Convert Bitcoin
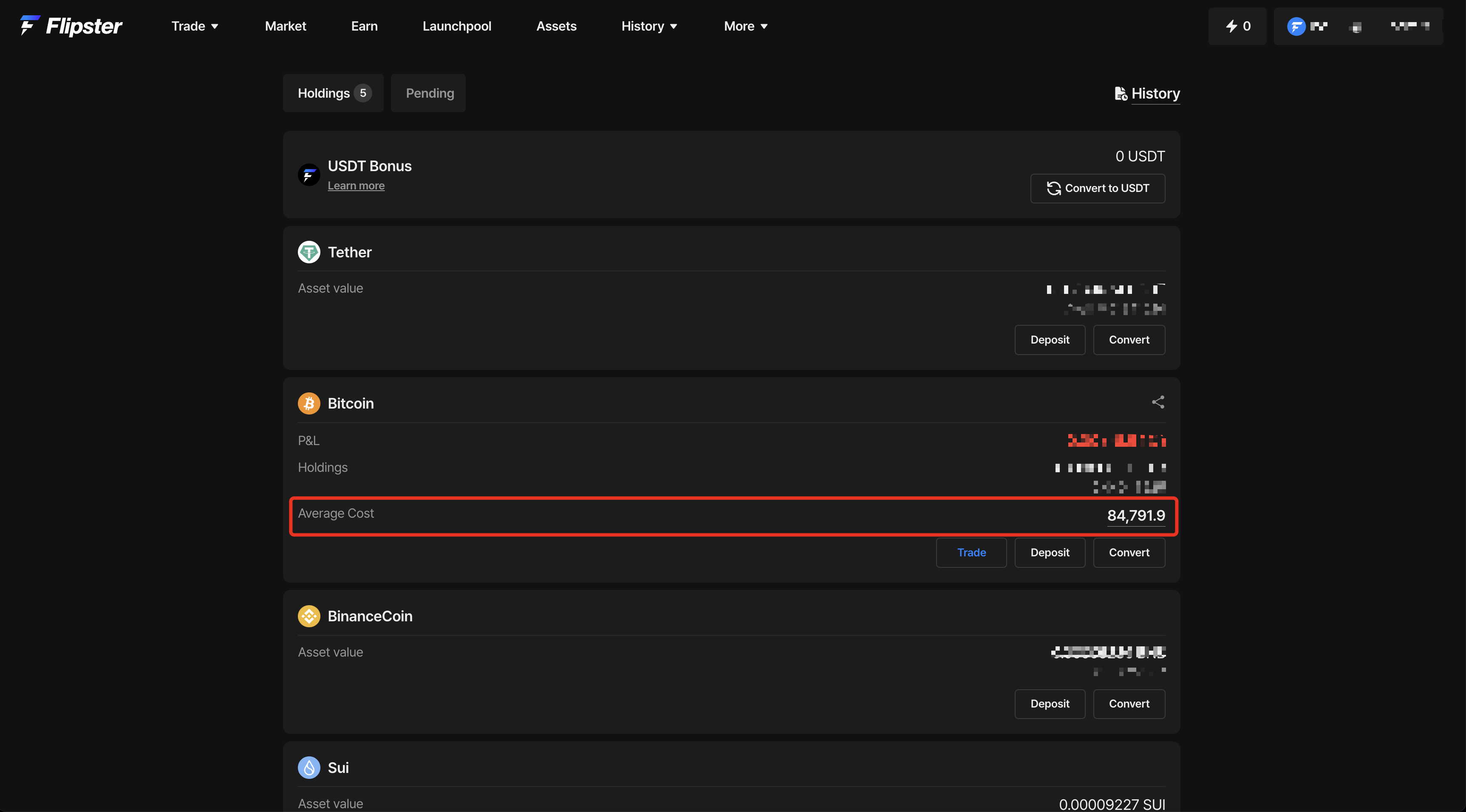Image resolution: width=1466 pixels, height=812 pixels. click(x=1129, y=552)
